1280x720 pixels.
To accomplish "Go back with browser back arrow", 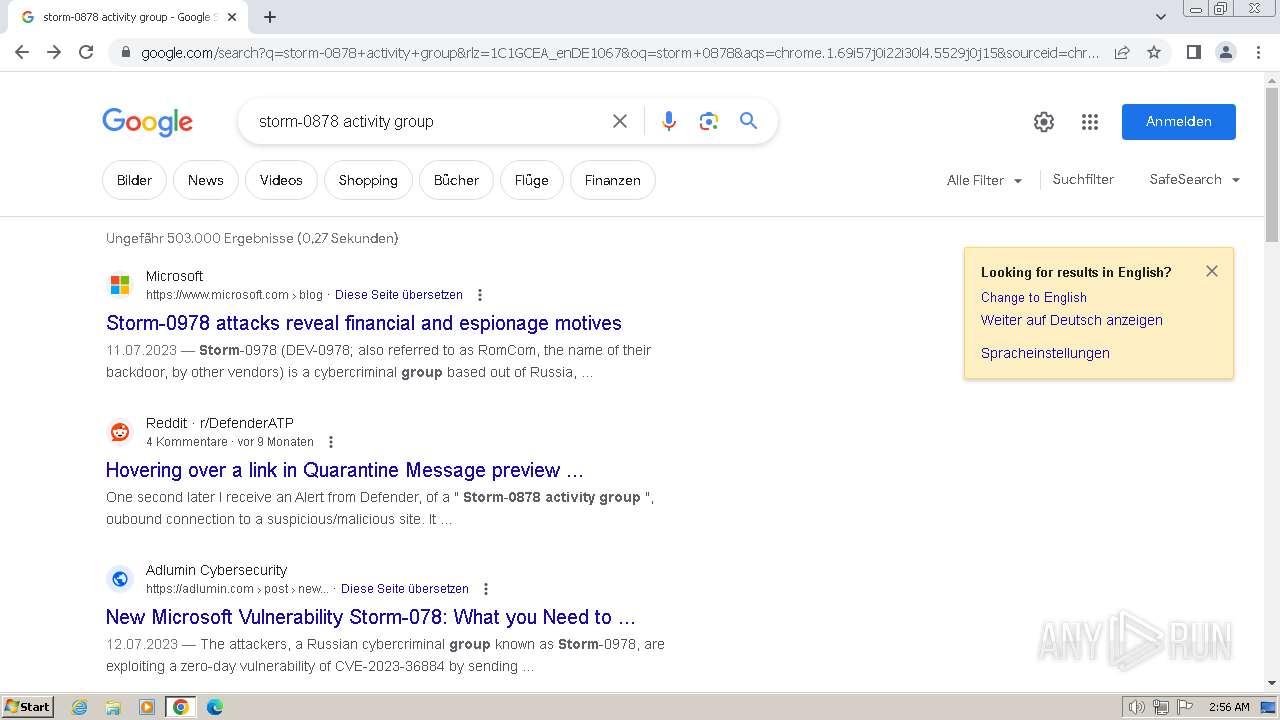I will [22, 52].
